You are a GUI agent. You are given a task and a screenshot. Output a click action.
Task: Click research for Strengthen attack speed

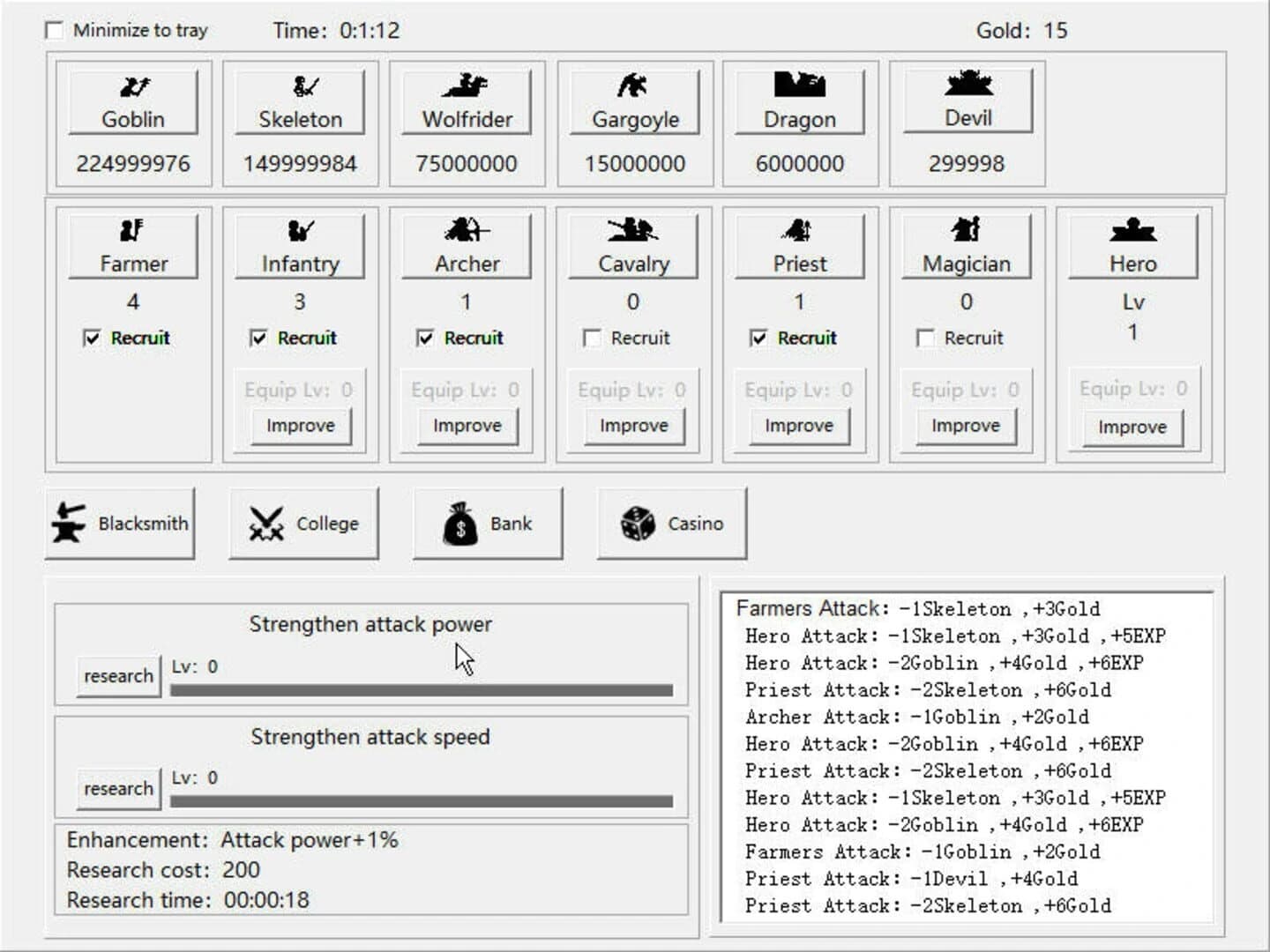(x=116, y=789)
